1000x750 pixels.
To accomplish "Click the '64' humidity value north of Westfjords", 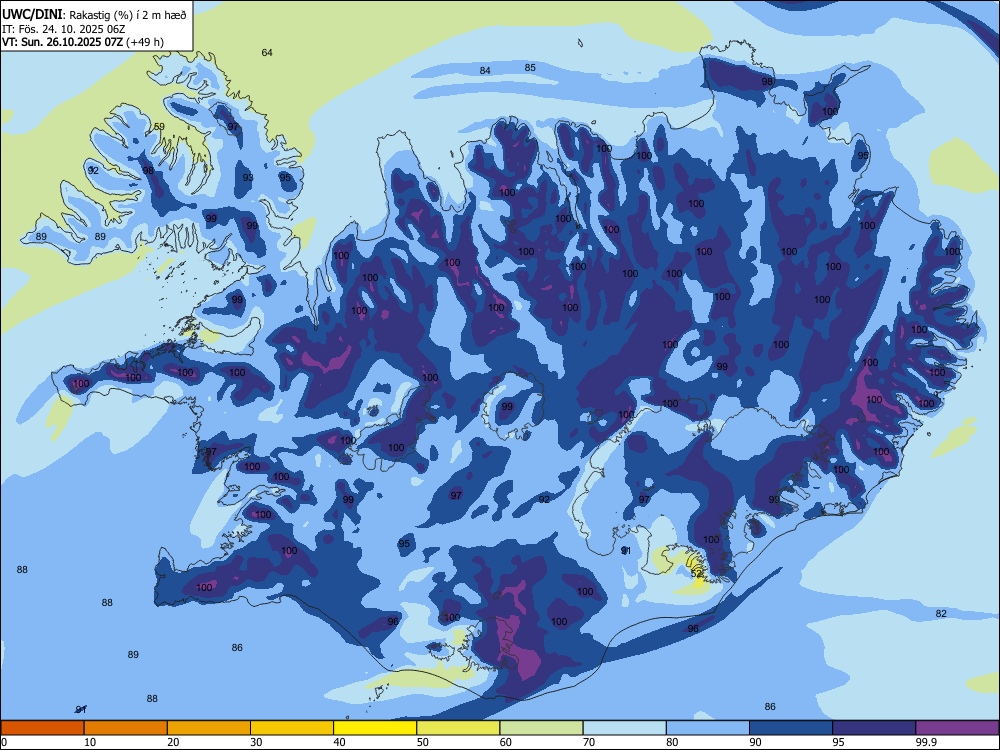I will 267,52.
